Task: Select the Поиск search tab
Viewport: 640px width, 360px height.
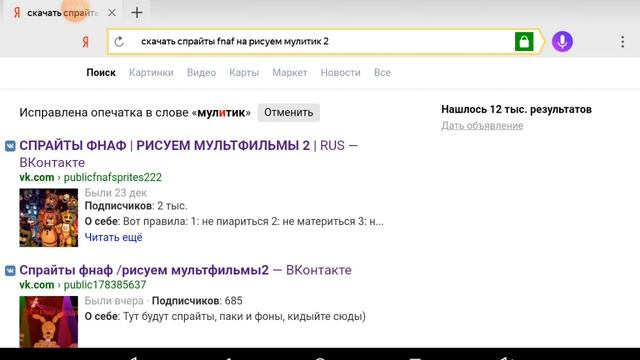Action: (101, 73)
